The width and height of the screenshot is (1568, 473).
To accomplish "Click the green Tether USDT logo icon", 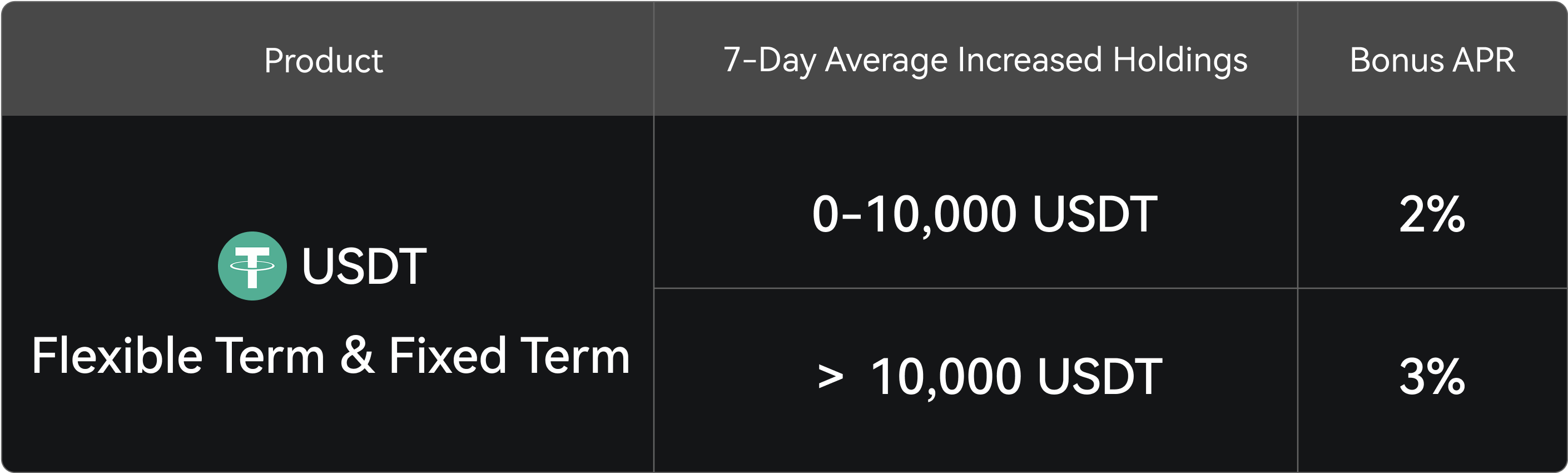I will [x=252, y=266].
